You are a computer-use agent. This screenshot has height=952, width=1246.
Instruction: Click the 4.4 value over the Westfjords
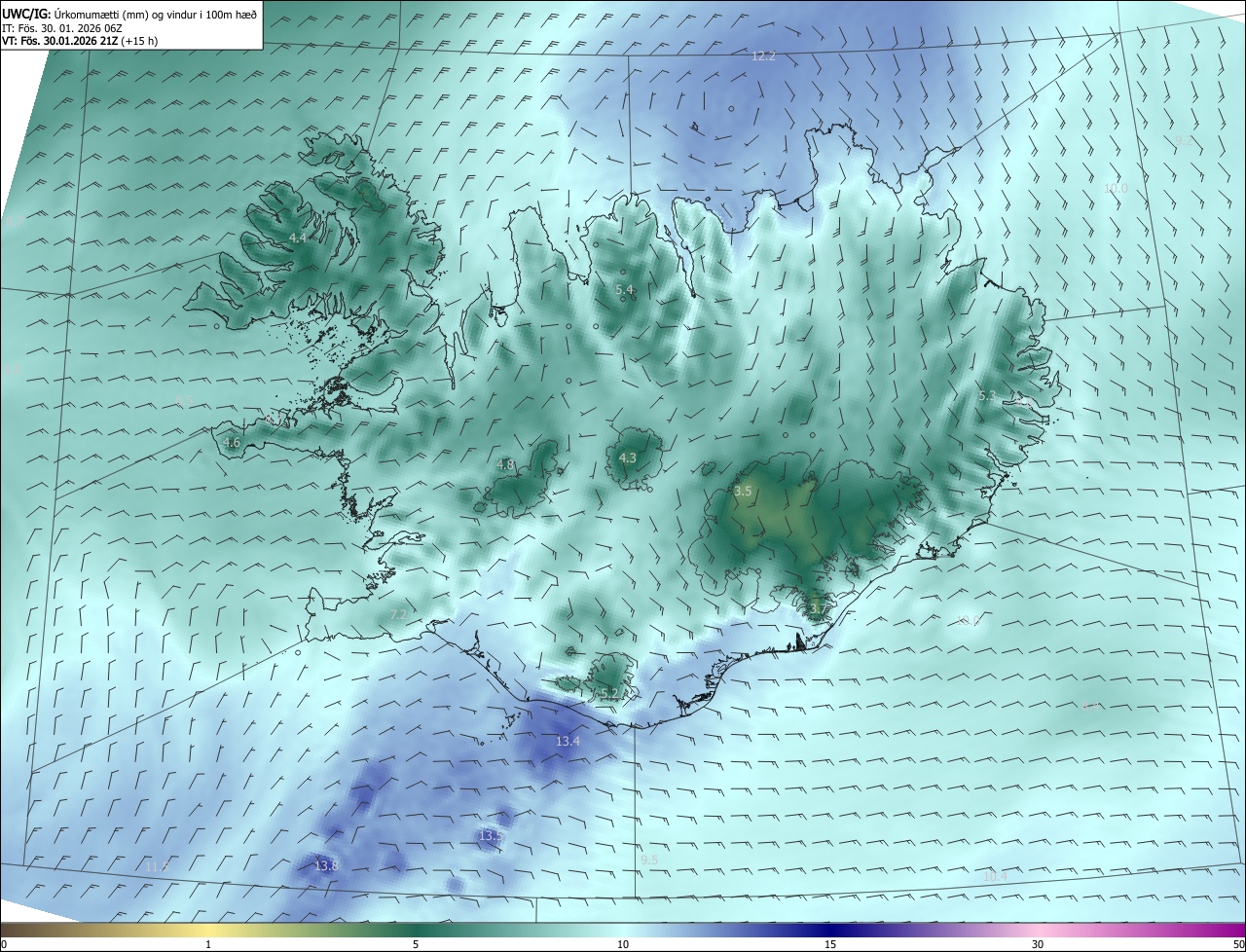pyautogui.click(x=298, y=238)
